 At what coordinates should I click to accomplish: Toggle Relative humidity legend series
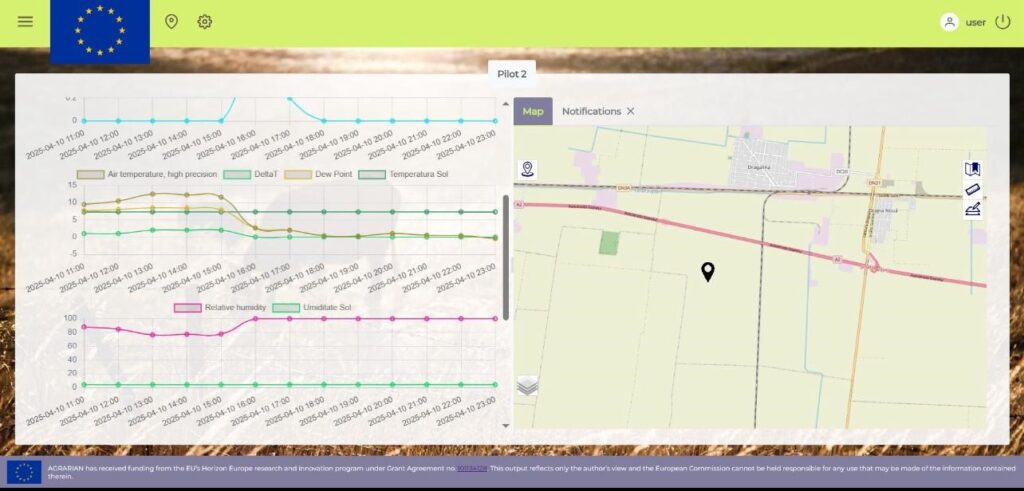coord(218,307)
